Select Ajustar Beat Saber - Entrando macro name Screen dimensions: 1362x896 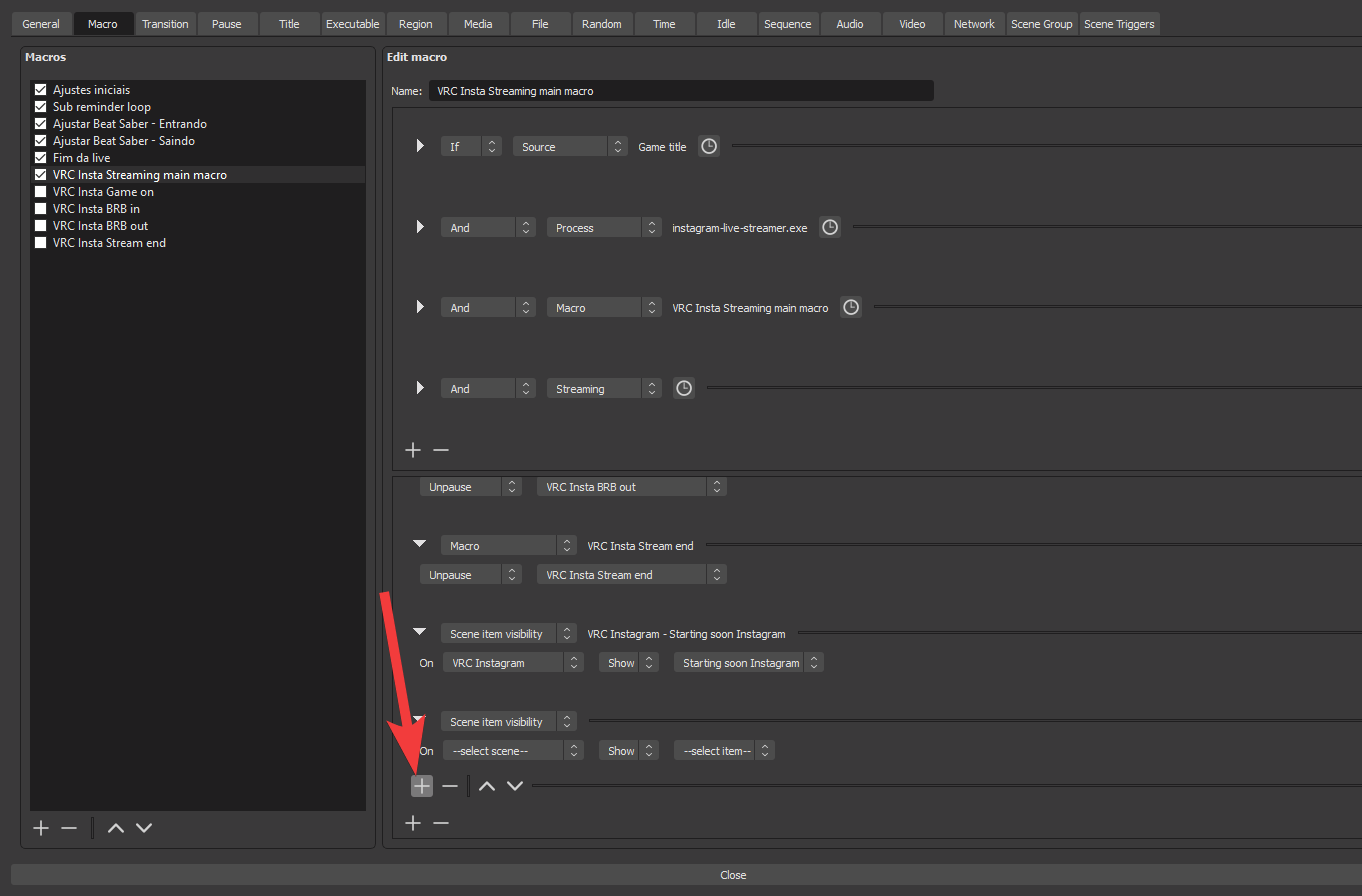(x=130, y=124)
